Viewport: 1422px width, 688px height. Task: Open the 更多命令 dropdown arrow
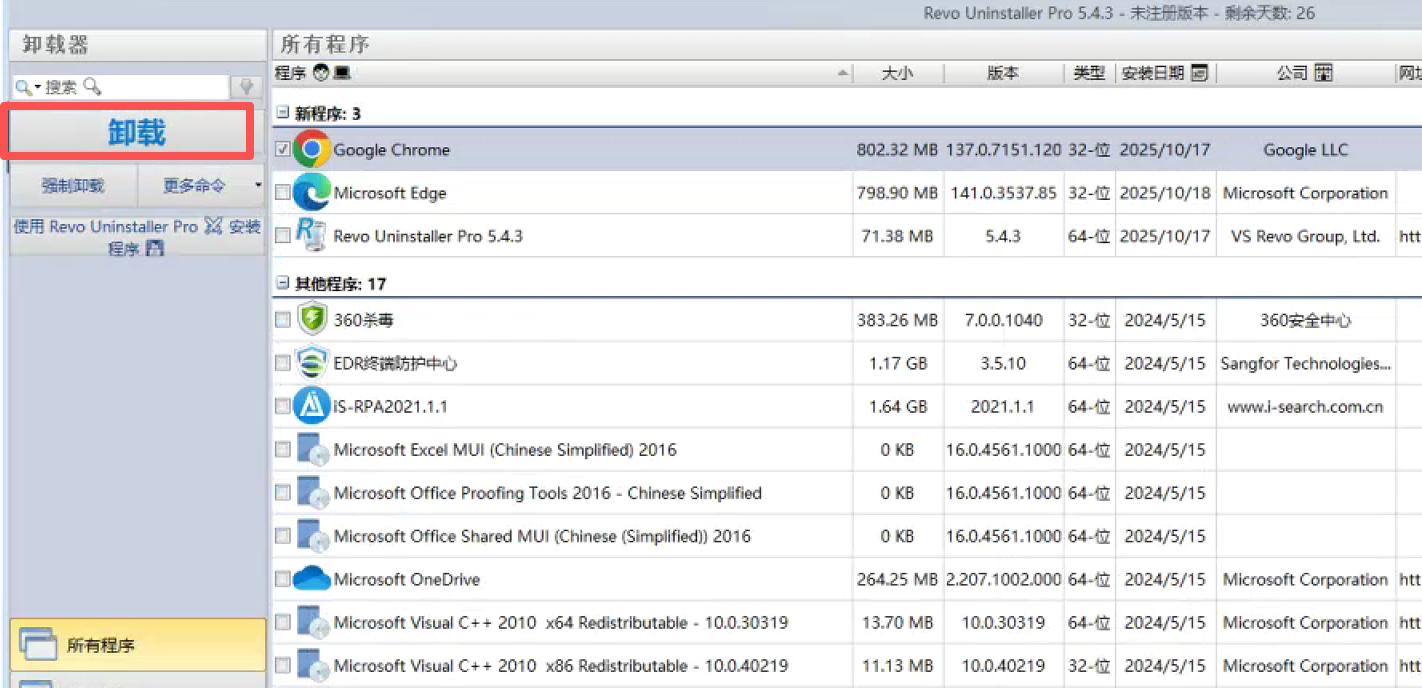tap(258, 185)
